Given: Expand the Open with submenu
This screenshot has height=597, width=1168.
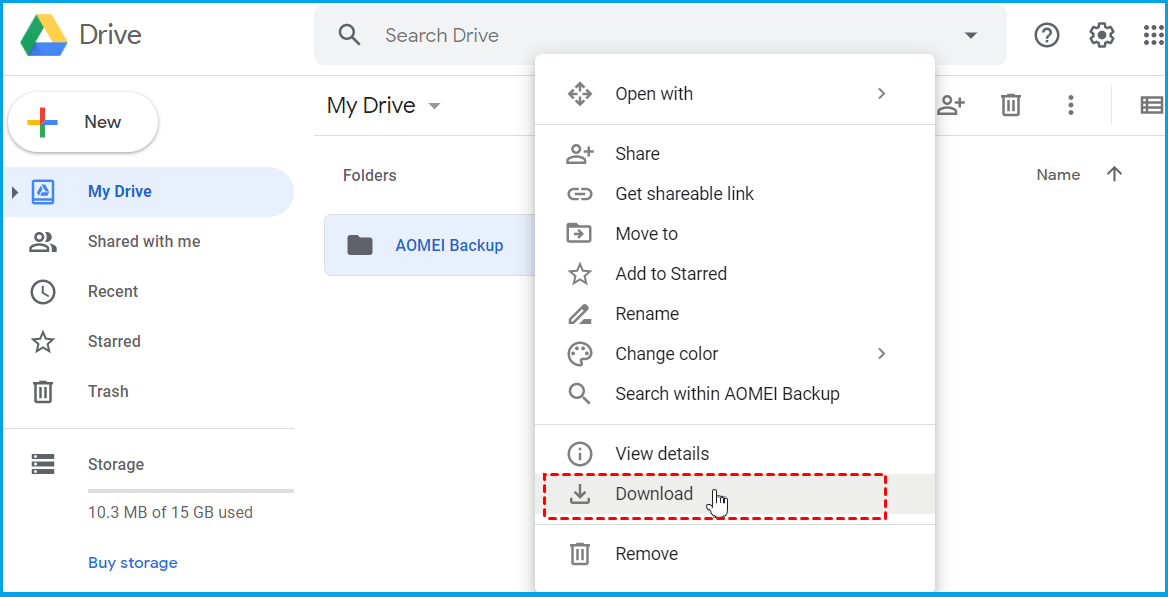Looking at the screenshot, I should click(654, 93).
